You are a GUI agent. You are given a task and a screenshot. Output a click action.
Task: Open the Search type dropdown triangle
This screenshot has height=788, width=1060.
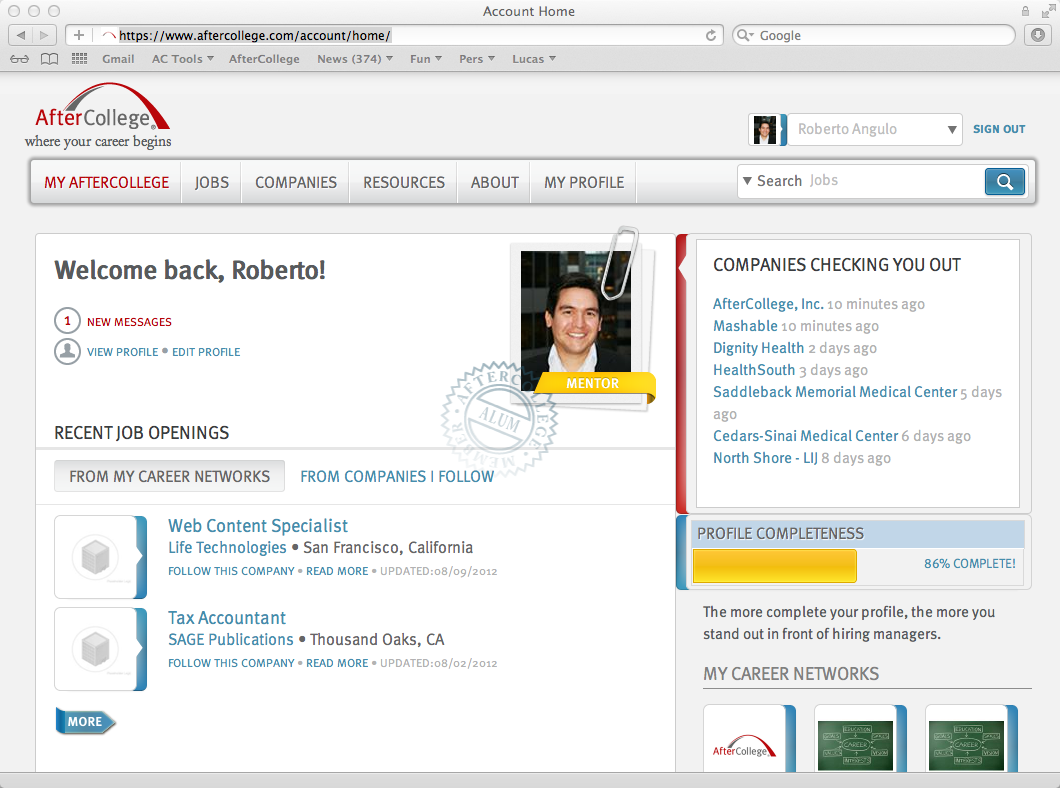[x=747, y=180]
